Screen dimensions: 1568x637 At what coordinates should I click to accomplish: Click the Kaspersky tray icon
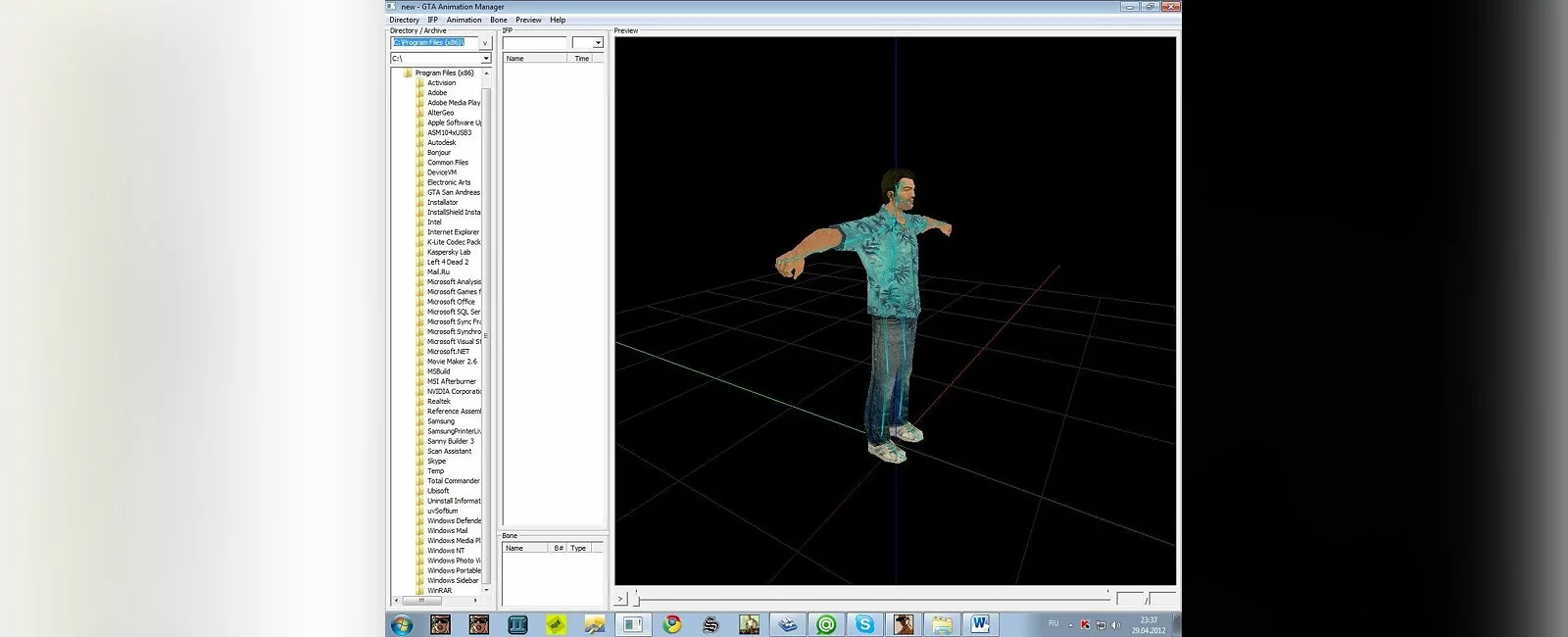tap(1085, 624)
